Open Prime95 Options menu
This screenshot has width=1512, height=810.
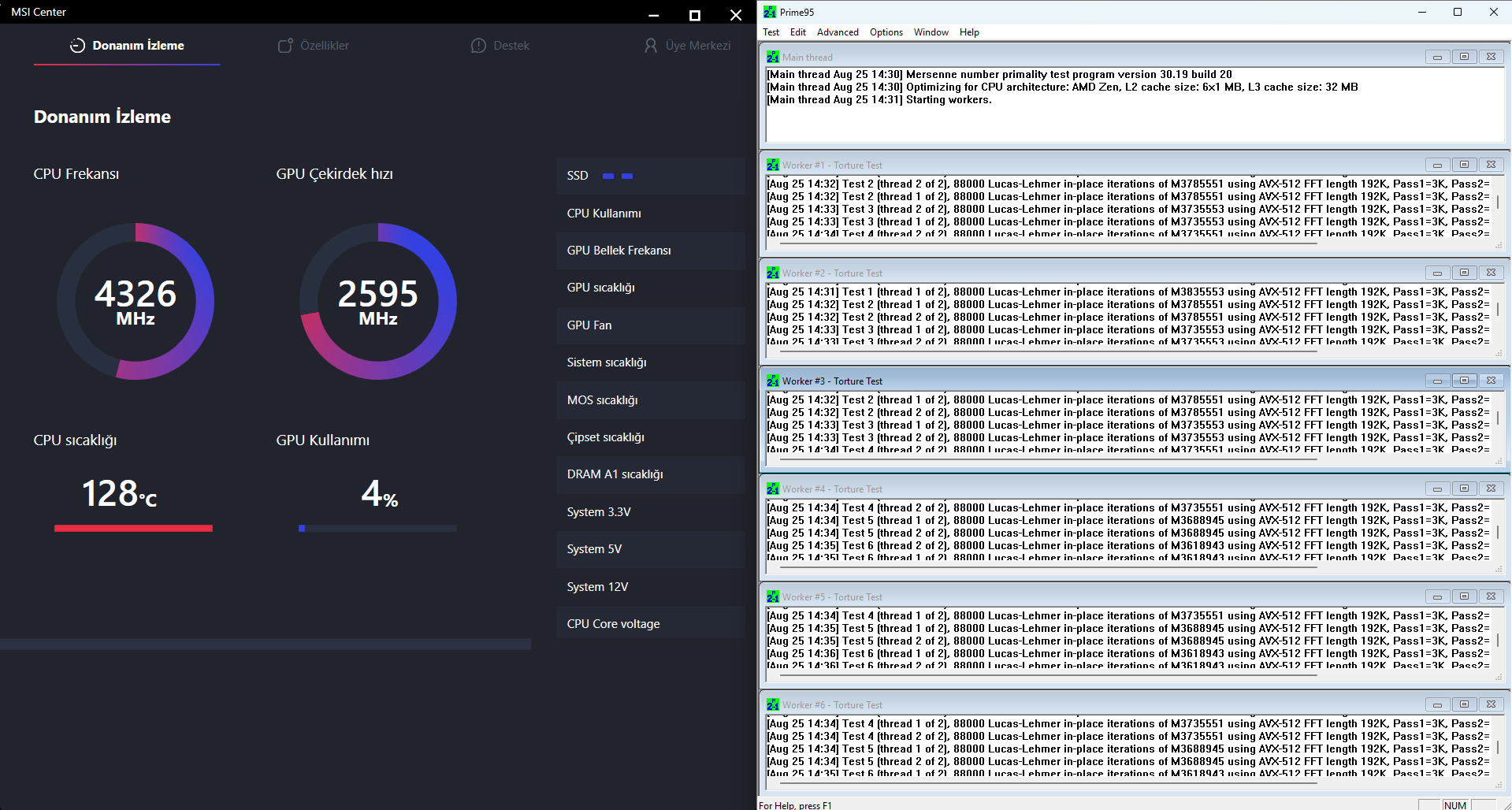pyautogui.click(x=886, y=32)
